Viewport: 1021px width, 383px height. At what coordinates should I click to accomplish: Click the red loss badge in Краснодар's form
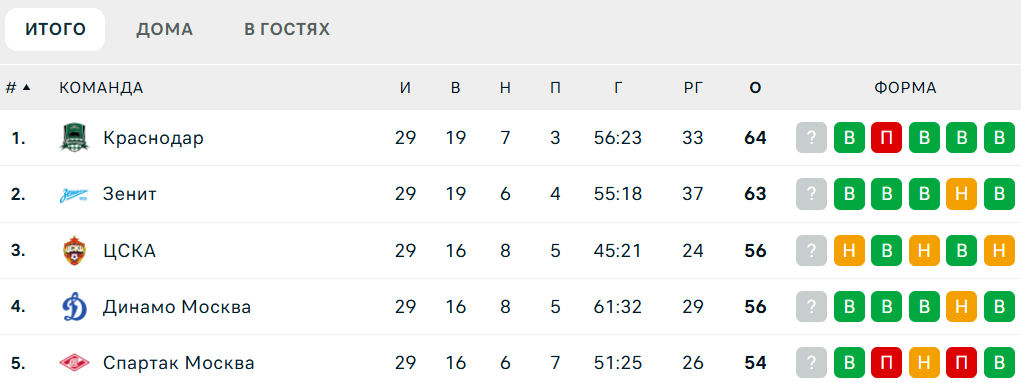coord(886,138)
